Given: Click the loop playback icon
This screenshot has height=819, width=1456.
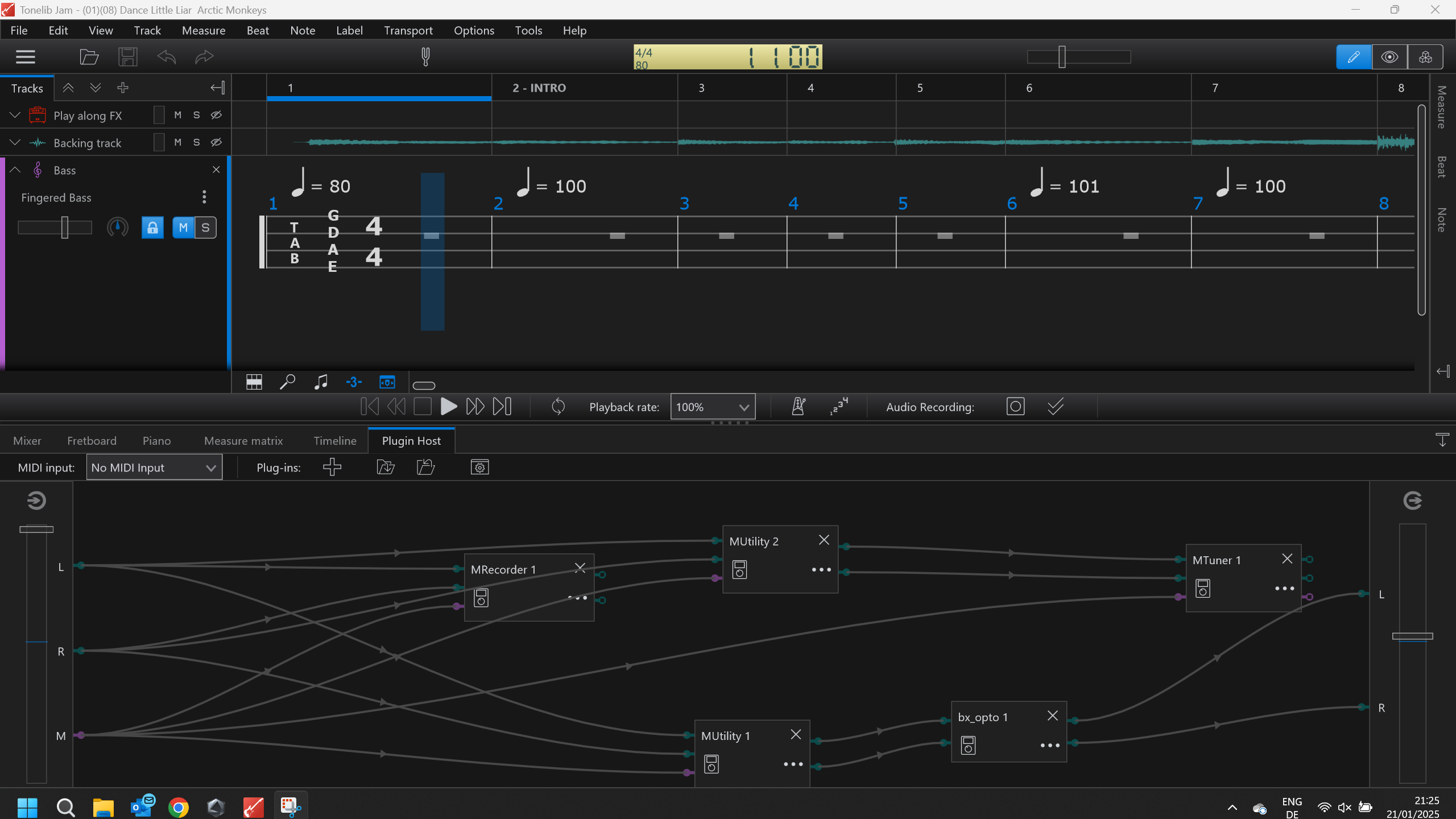Looking at the screenshot, I should coord(558,407).
